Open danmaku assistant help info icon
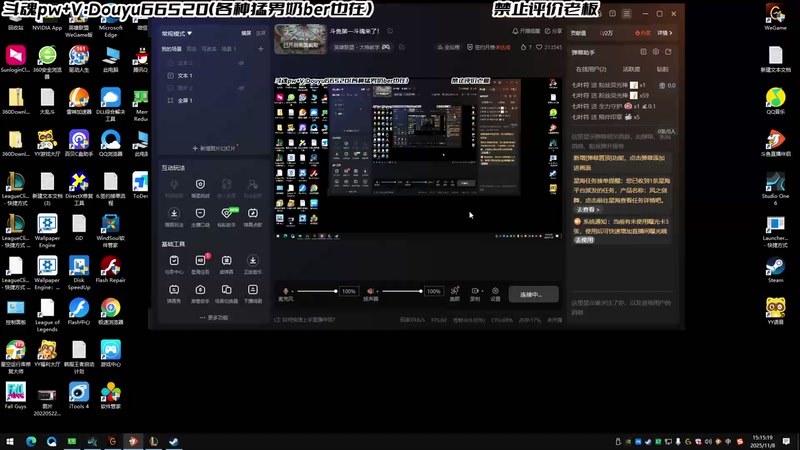800x450 pixels. 643,52
